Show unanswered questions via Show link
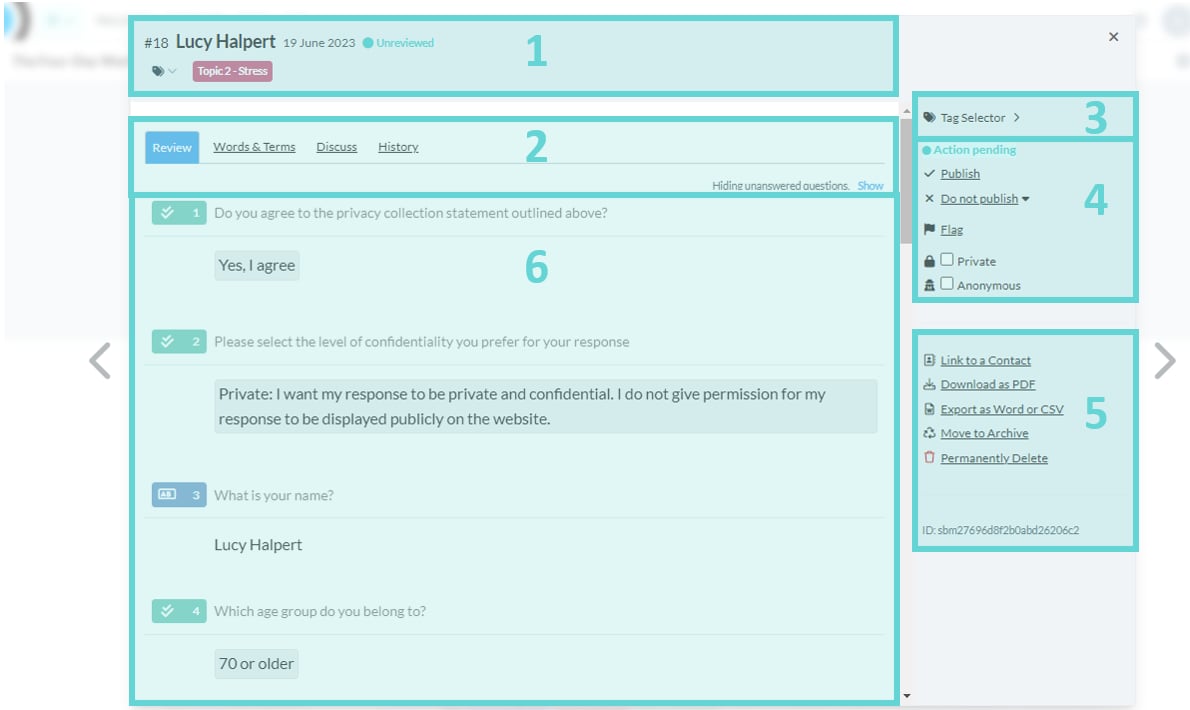The width and height of the screenshot is (1190, 710). click(x=870, y=186)
